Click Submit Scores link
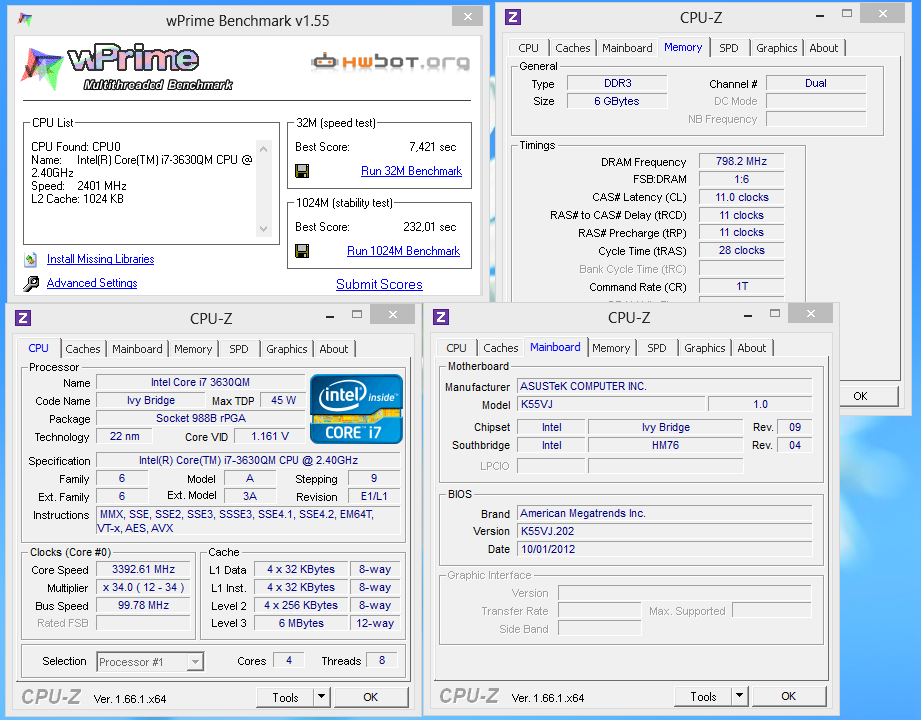Image resolution: width=921 pixels, height=720 pixels. 379,284
